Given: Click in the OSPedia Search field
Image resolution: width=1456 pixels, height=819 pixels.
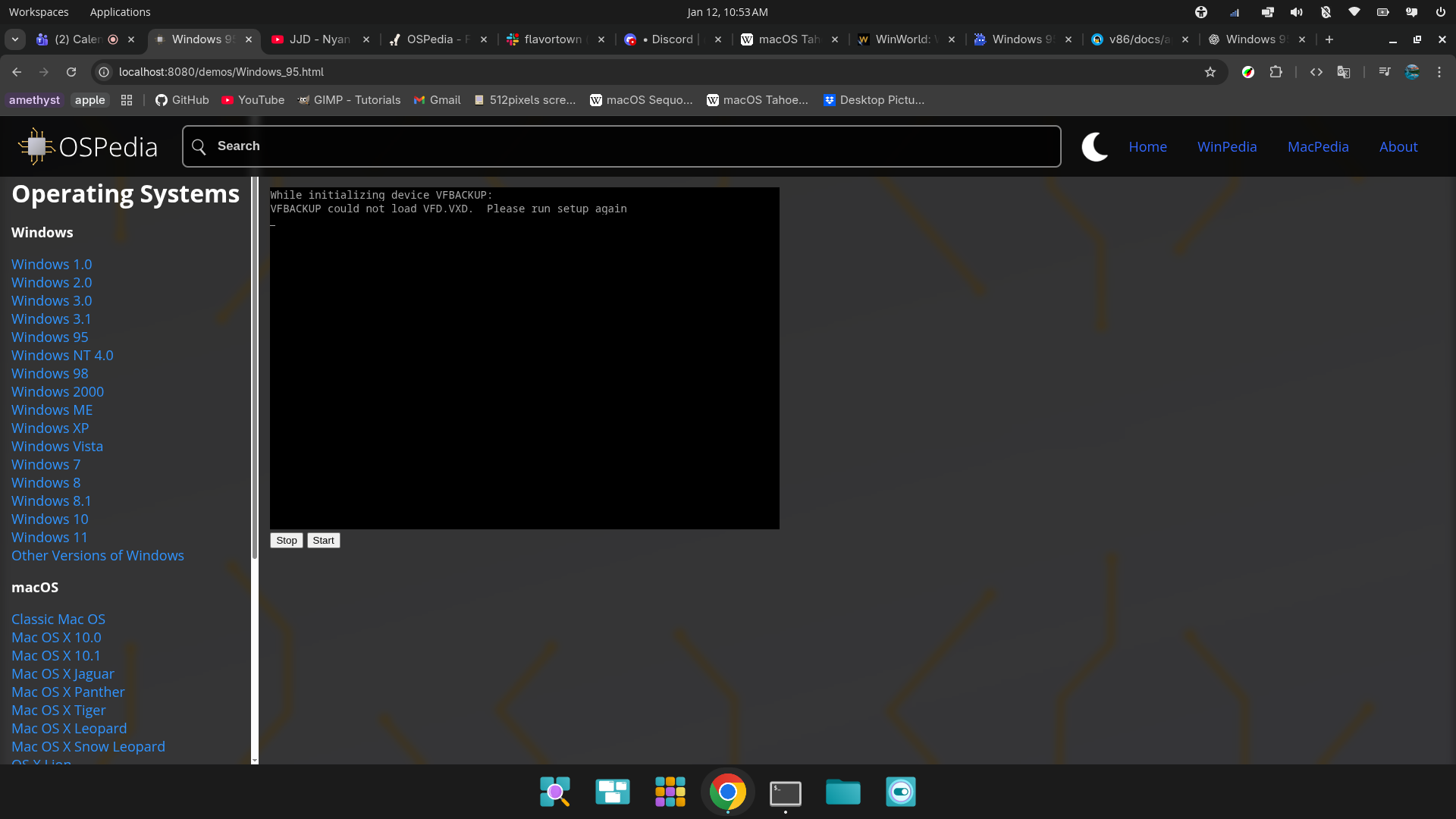Looking at the screenshot, I should (x=622, y=146).
